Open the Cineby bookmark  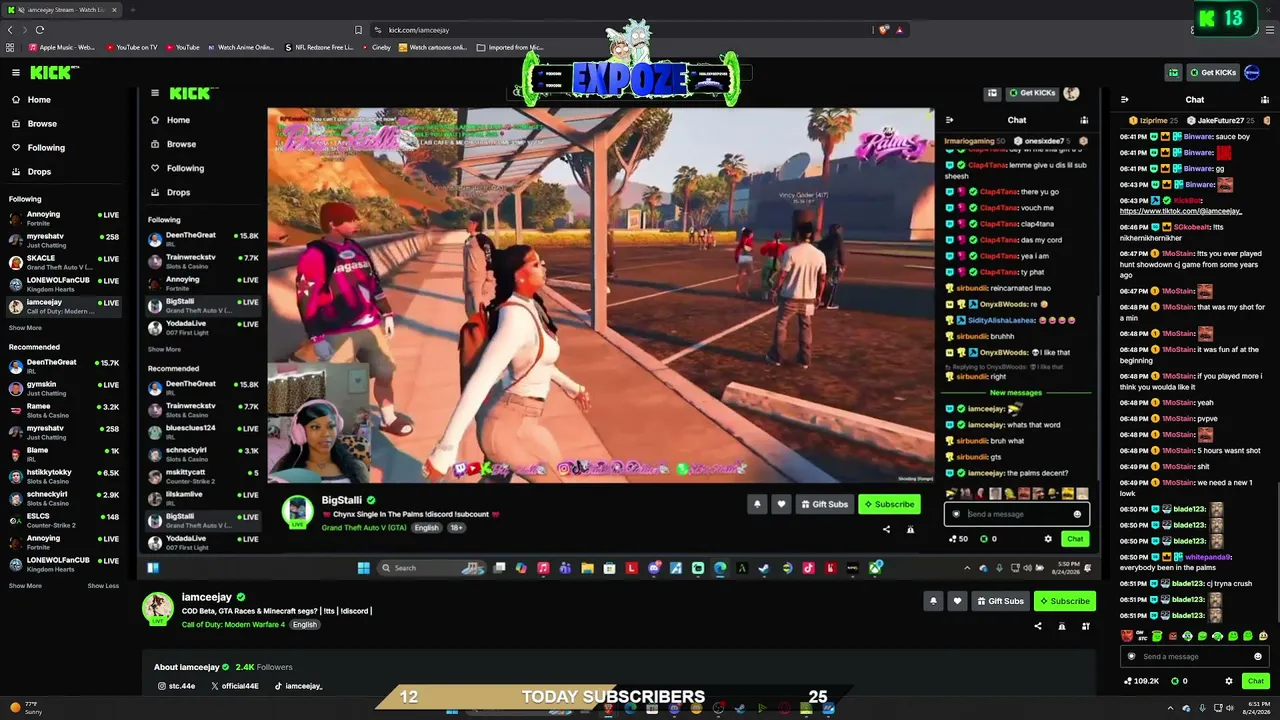(375, 47)
